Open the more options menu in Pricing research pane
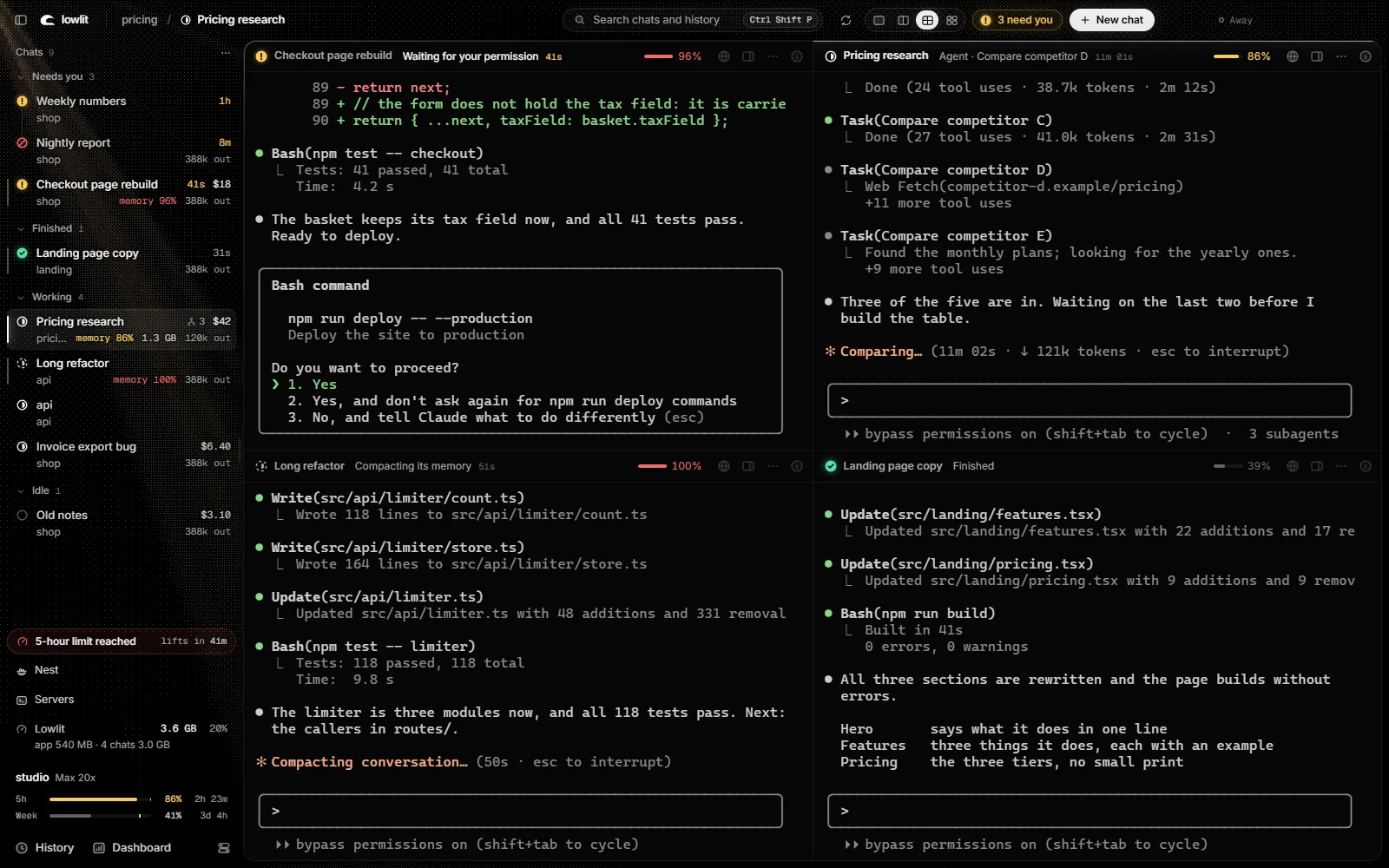Screen dimensions: 1389x868 point(1341,56)
